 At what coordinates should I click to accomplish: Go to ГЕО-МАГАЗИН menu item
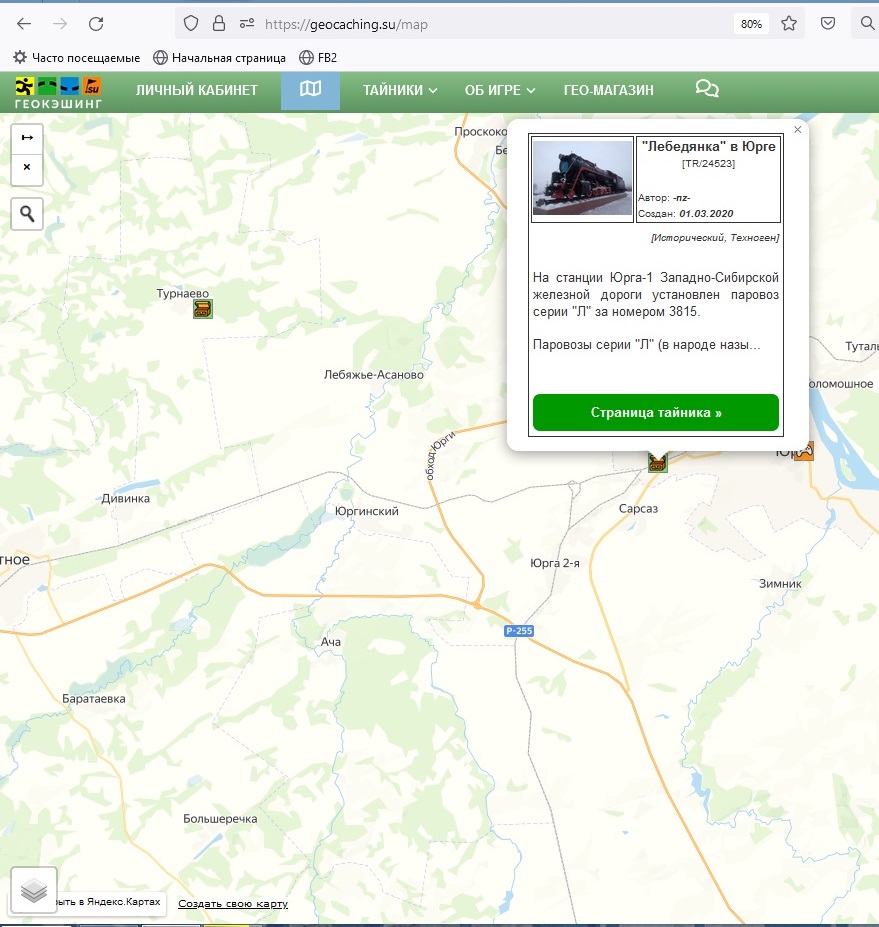[x=608, y=90]
